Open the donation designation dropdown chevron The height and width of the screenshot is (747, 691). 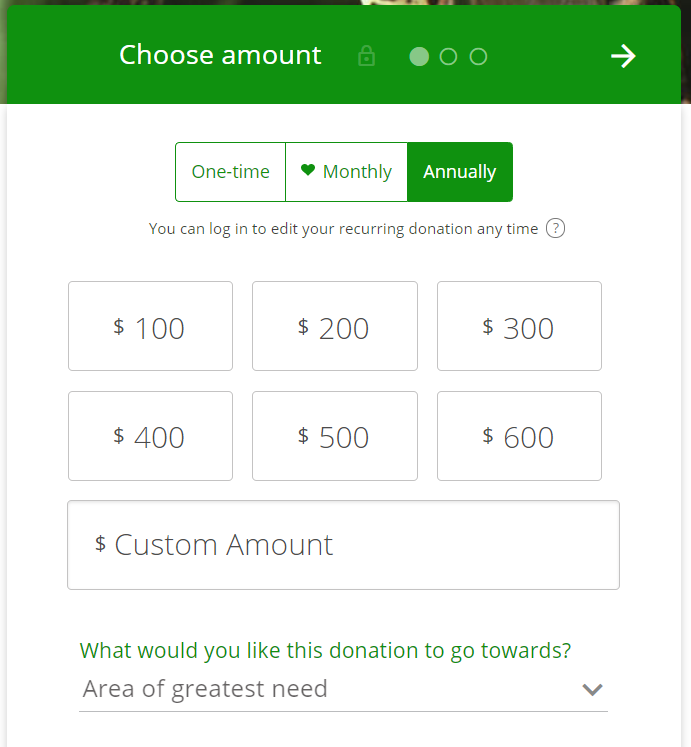(593, 689)
